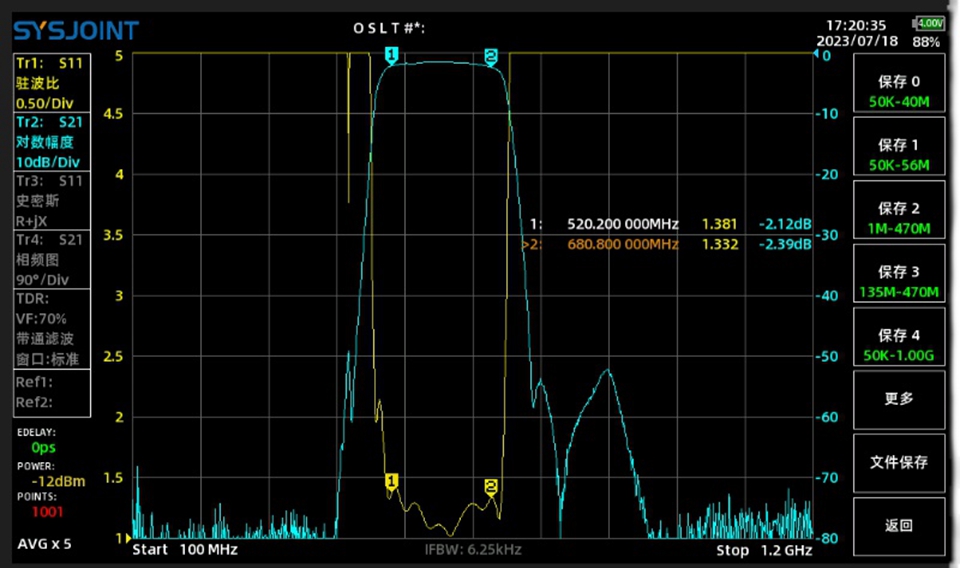This screenshot has height=568, width=960.
Task: Select the 保存 0 slot 50K-40M
Action: [x=898, y=91]
